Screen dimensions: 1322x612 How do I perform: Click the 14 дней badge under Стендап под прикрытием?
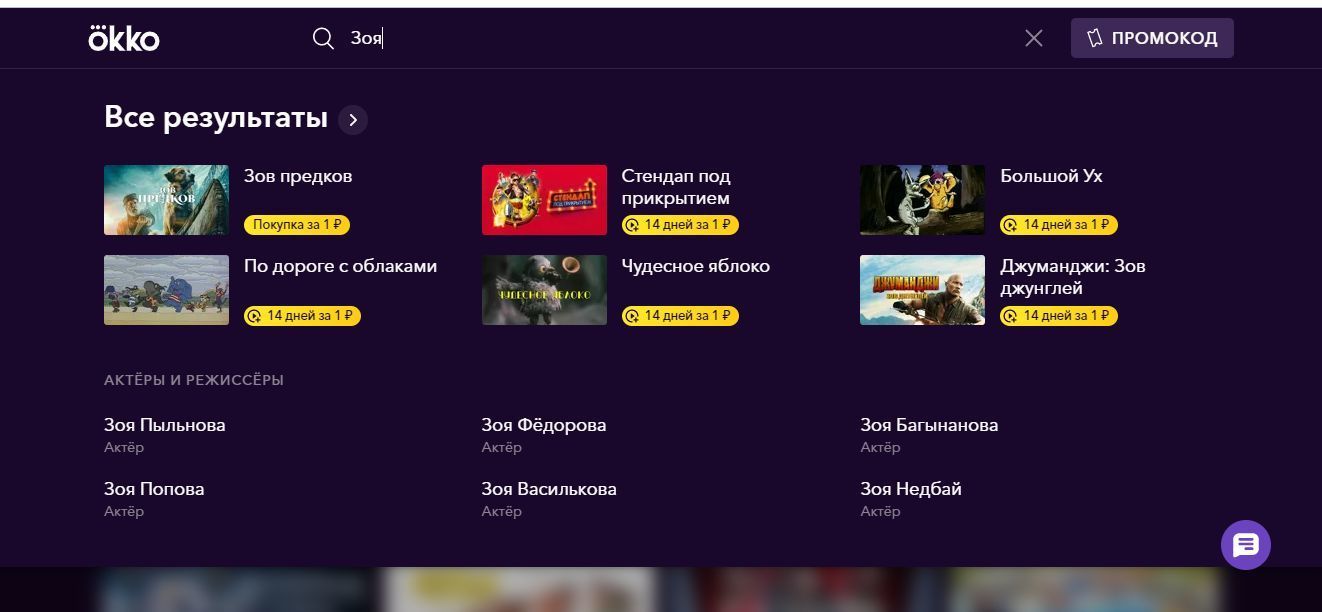tap(680, 225)
